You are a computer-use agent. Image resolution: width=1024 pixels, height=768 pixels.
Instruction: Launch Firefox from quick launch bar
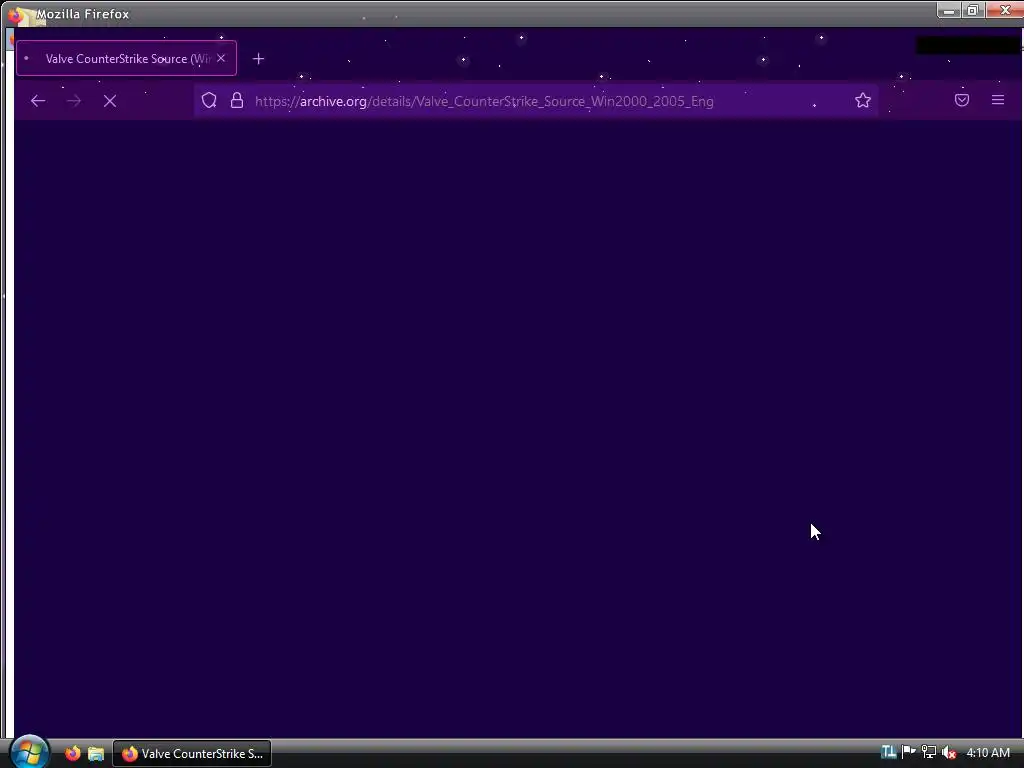click(x=72, y=753)
